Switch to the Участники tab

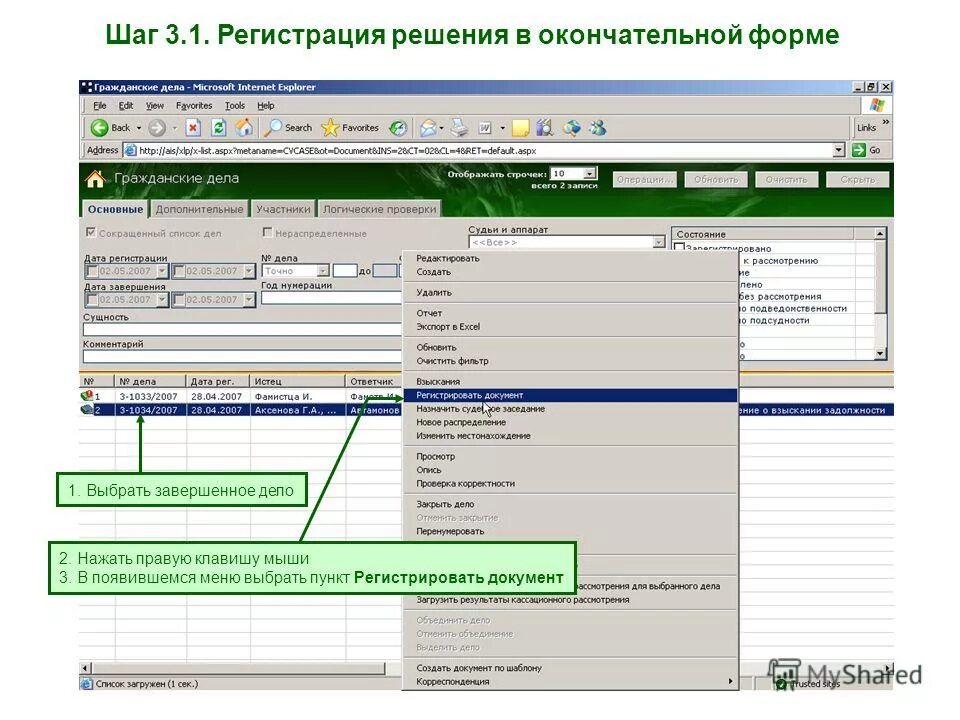283,209
